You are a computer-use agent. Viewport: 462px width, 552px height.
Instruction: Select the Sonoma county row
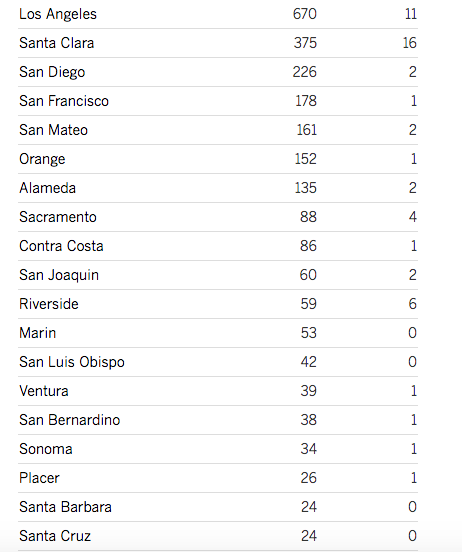pos(218,449)
